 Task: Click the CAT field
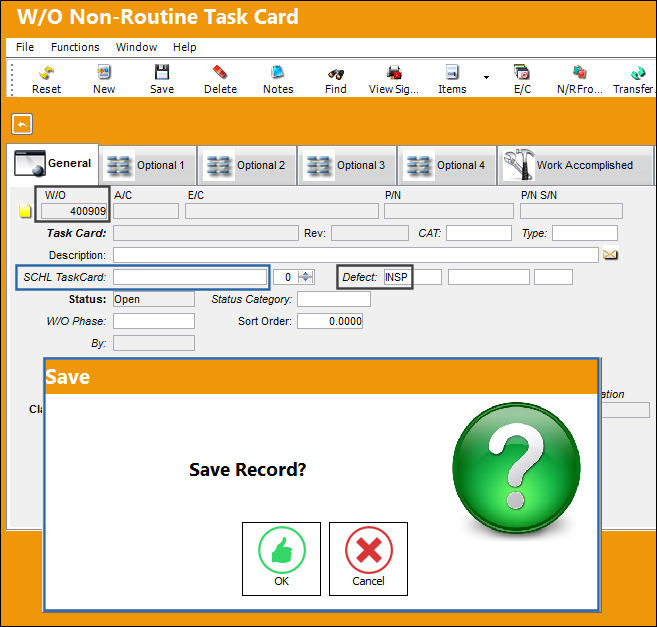pos(479,233)
